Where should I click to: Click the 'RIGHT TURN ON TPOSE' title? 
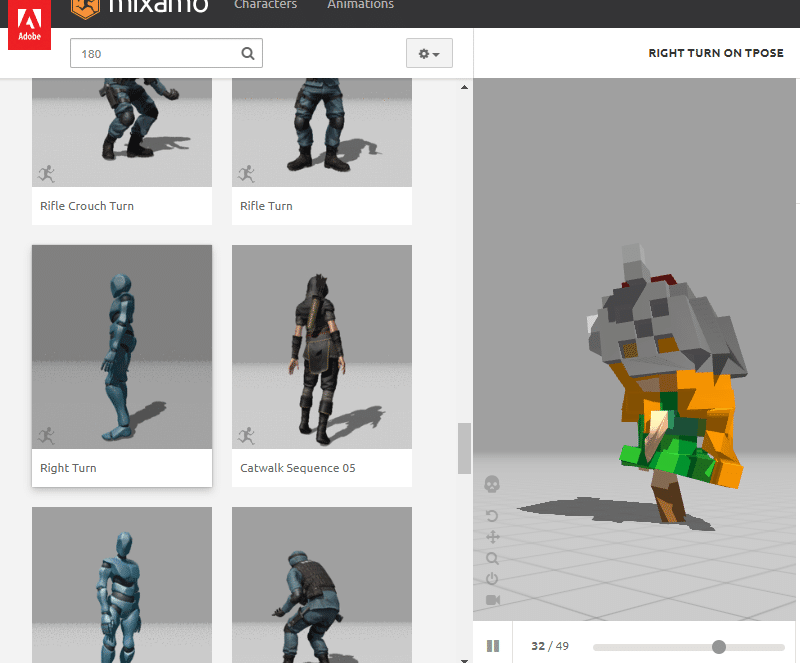[x=716, y=53]
